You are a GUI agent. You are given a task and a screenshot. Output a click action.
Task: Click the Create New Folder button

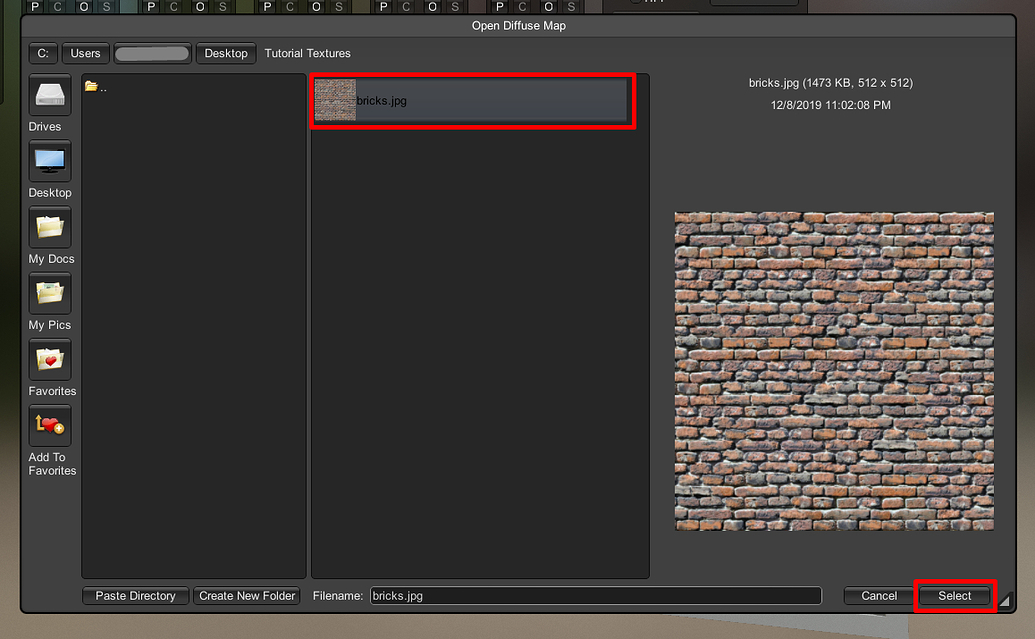(x=246, y=595)
